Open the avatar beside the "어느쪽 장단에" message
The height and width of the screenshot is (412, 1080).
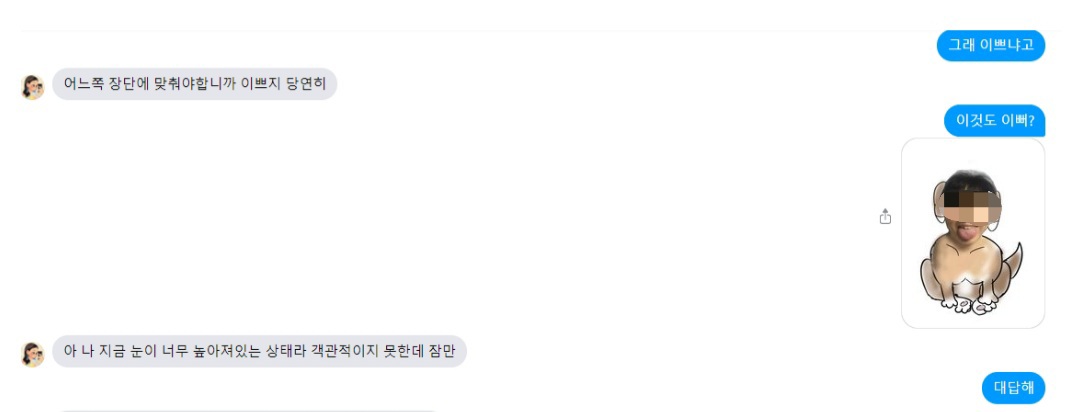[33, 86]
